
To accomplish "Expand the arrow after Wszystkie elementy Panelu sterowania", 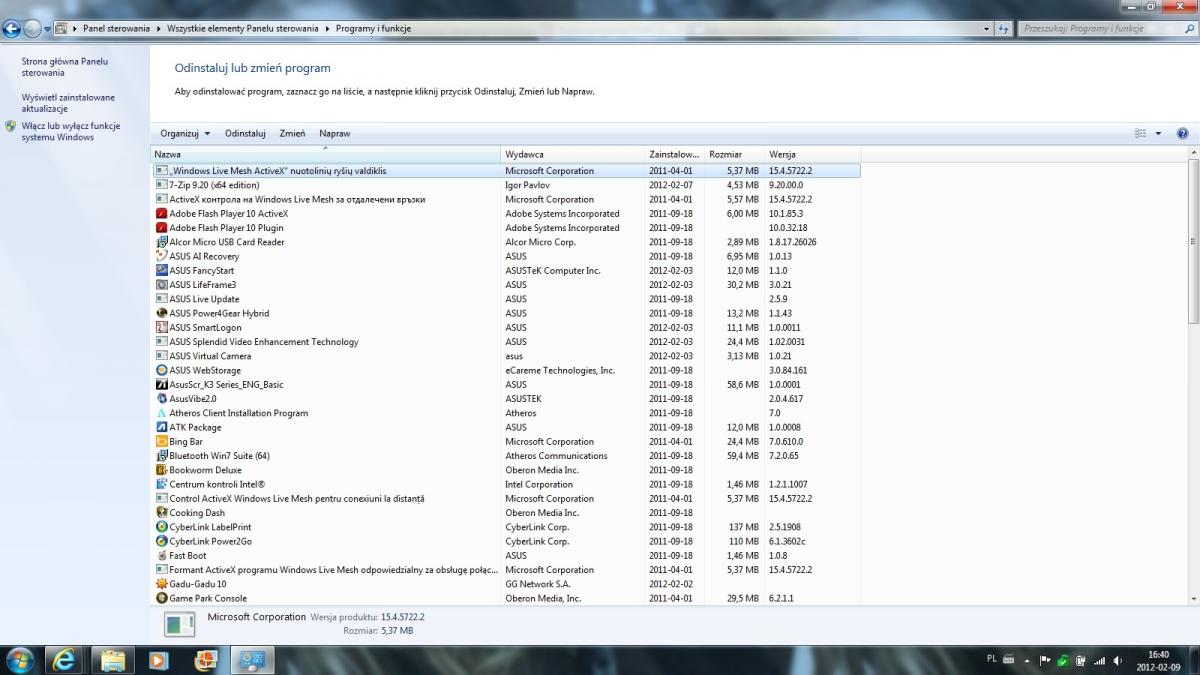I will point(326,29).
